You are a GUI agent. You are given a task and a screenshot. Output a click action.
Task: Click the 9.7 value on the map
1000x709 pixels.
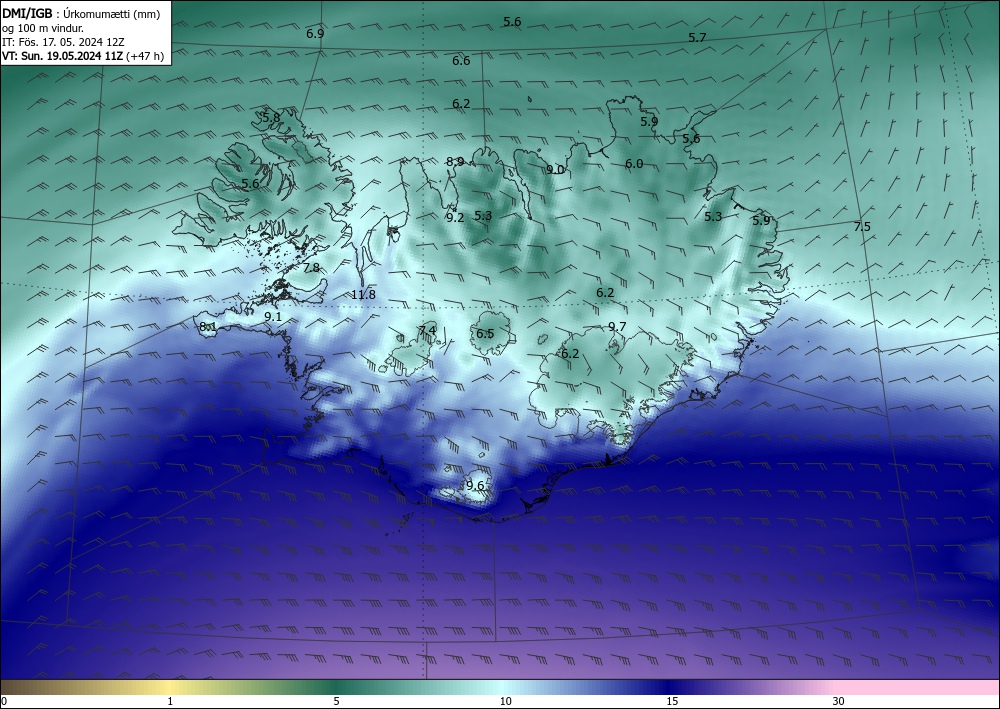click(617, 326)
